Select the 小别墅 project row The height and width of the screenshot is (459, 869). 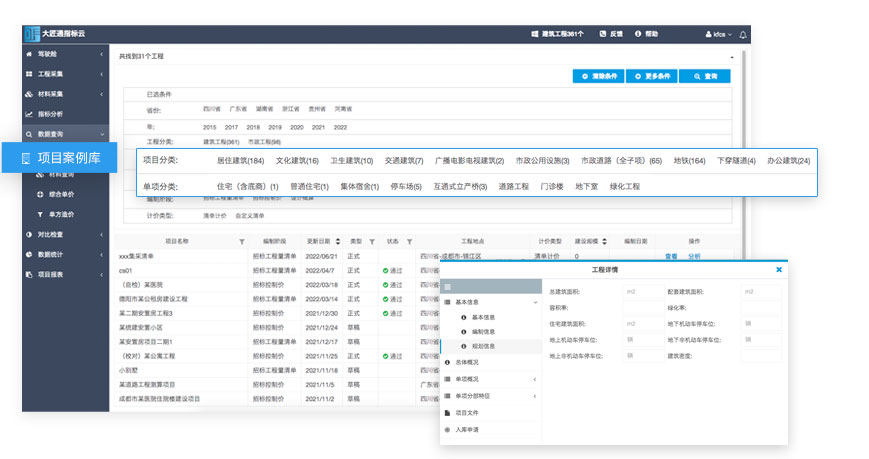click(x=277, y=370)
